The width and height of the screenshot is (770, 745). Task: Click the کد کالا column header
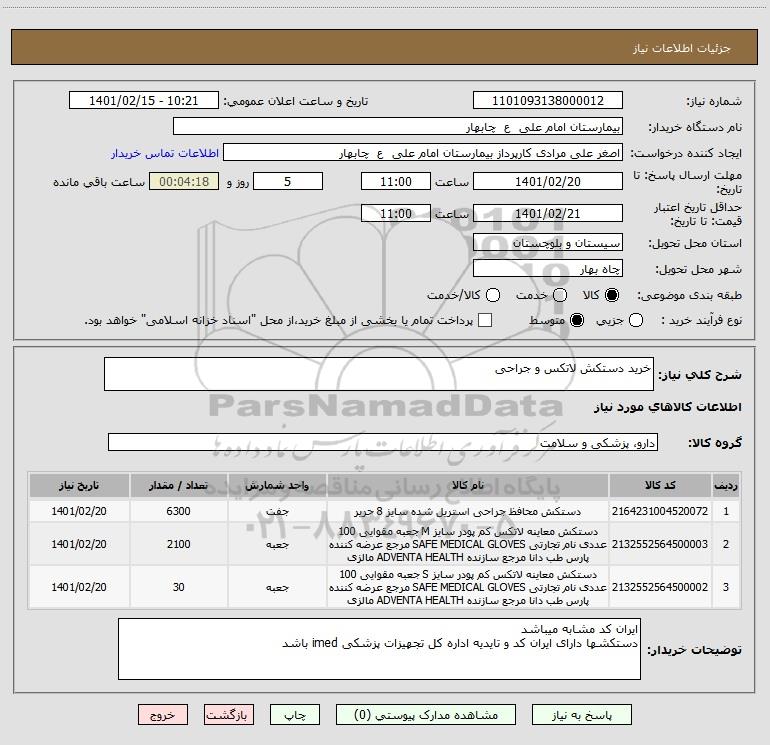click(x=660, y=485)
